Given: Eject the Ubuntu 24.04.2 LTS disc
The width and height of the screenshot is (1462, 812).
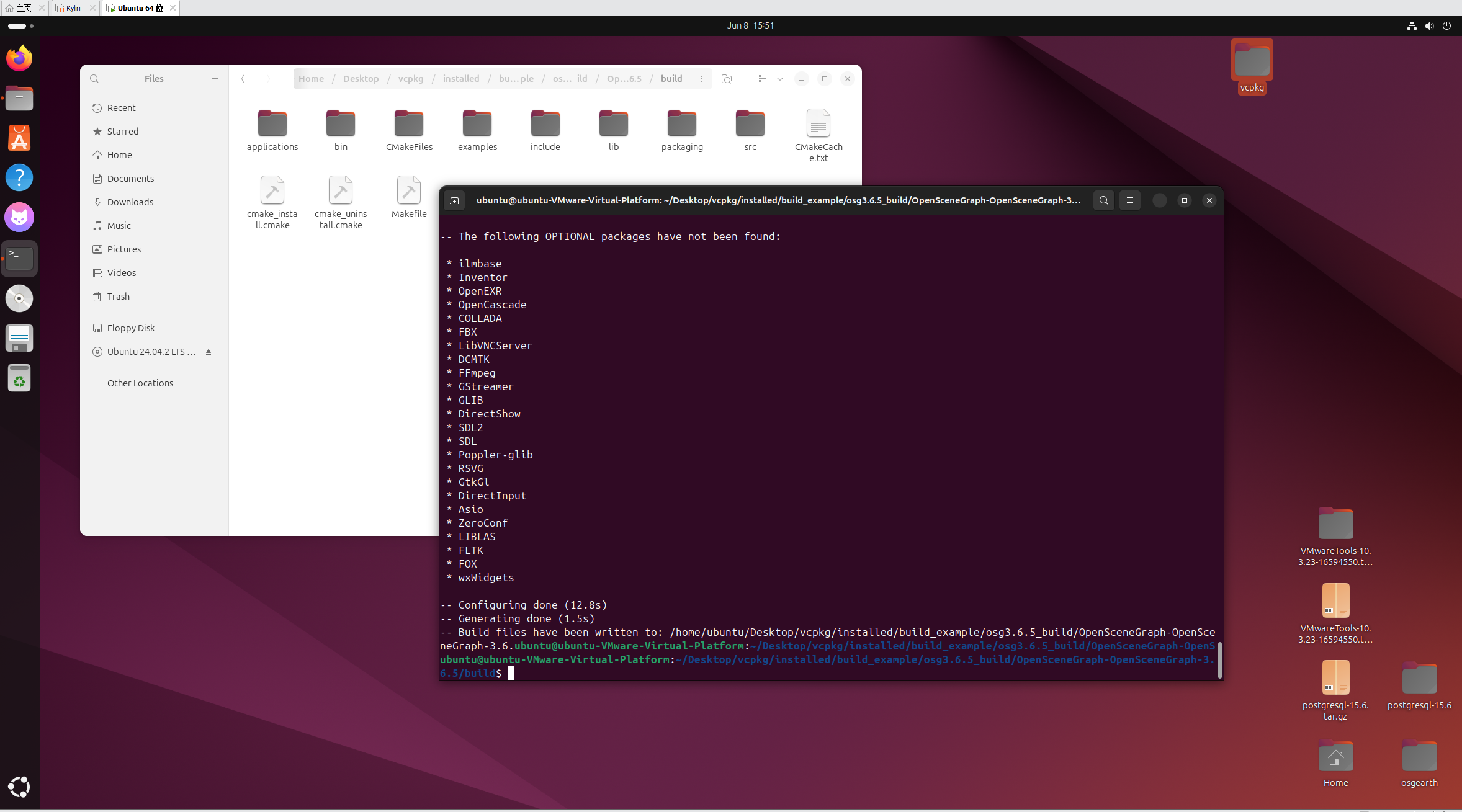Looking at the screenshot, I should (x=209, y=352).
